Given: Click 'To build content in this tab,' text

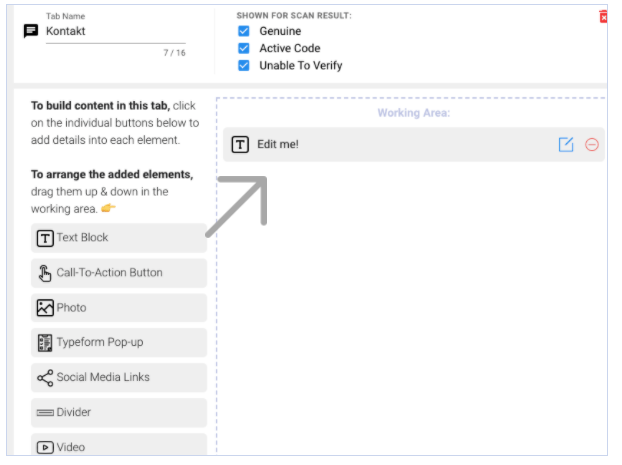Looking at the screenshot, I should tap(100, 106).
